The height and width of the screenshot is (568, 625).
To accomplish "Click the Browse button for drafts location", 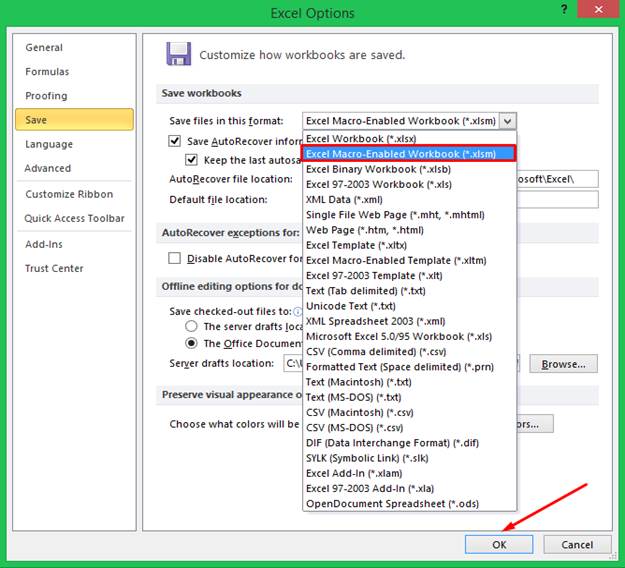I will click(563, 364).
